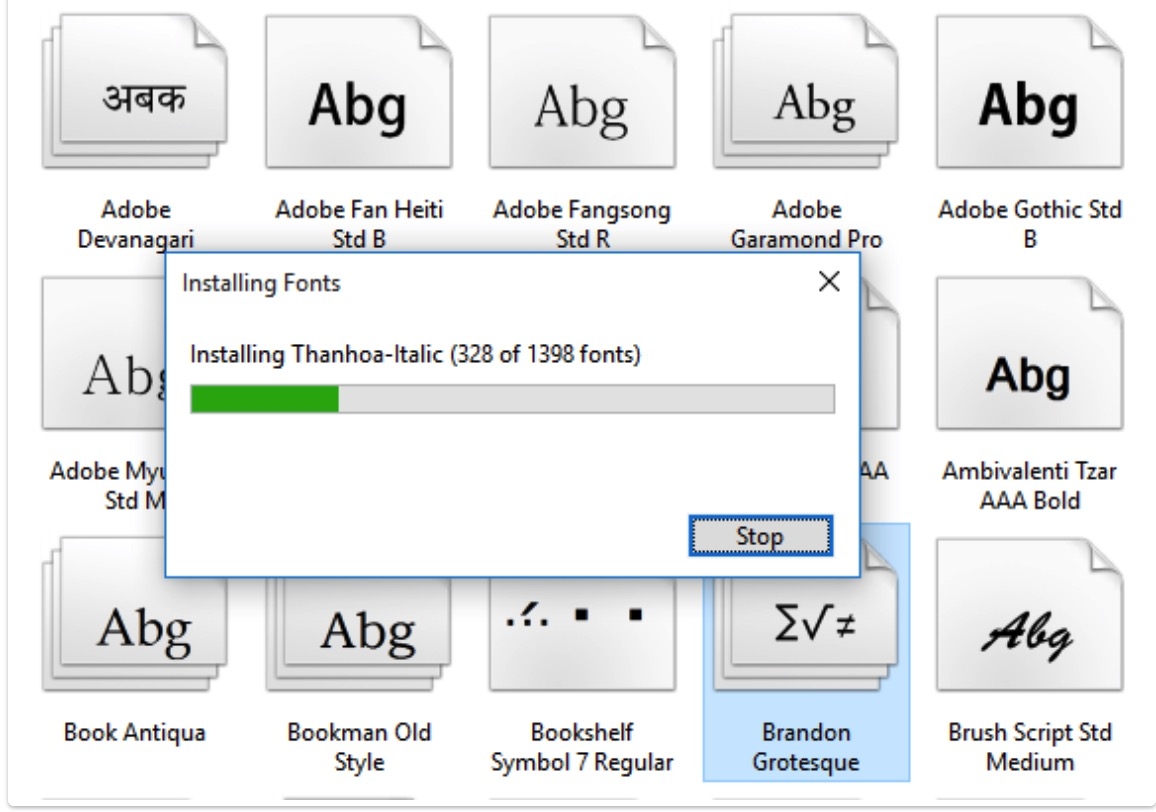Select the Adobe Garamond Pro font icon
The width and height of the screenshot is (1156, 812).
pyautogui.click(x=806, y=92)
